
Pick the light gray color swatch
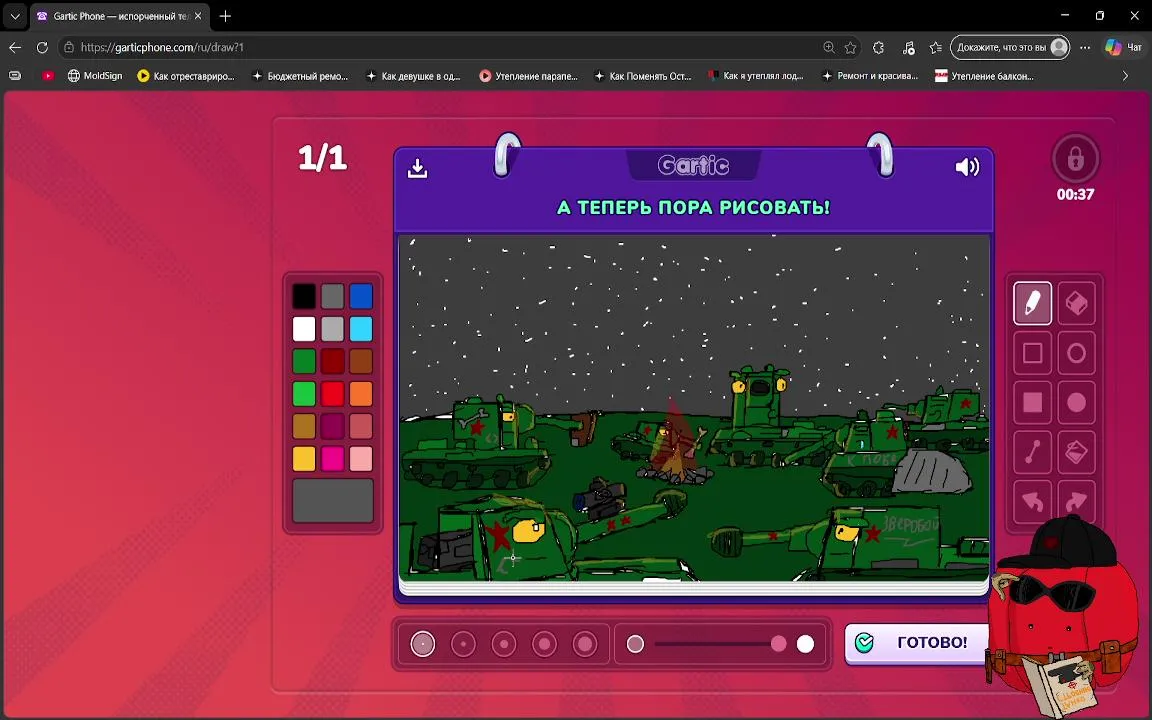point(332,328)
